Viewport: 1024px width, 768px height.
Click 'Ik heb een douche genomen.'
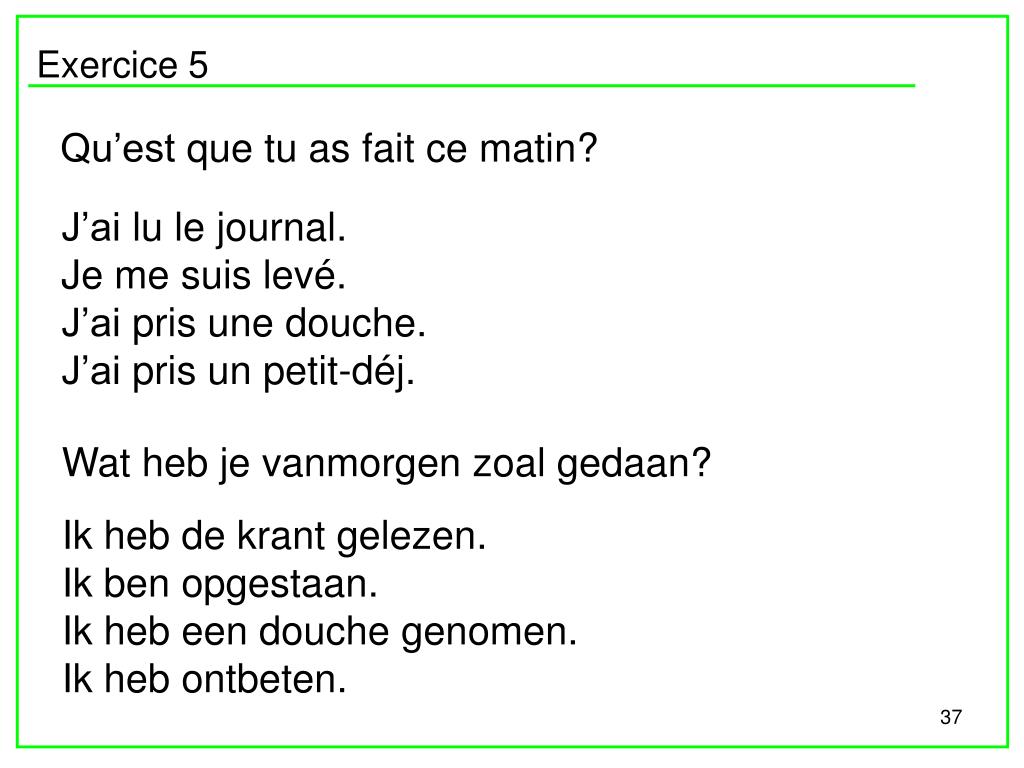(321, 633)
